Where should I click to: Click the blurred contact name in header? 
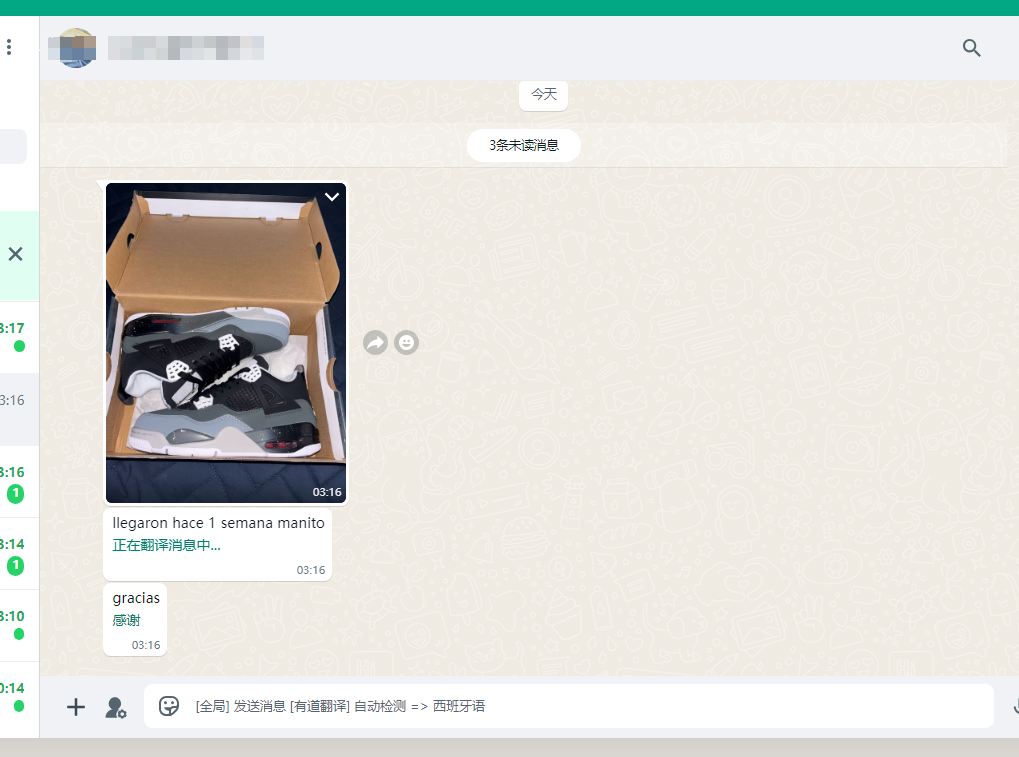point(186,48)
